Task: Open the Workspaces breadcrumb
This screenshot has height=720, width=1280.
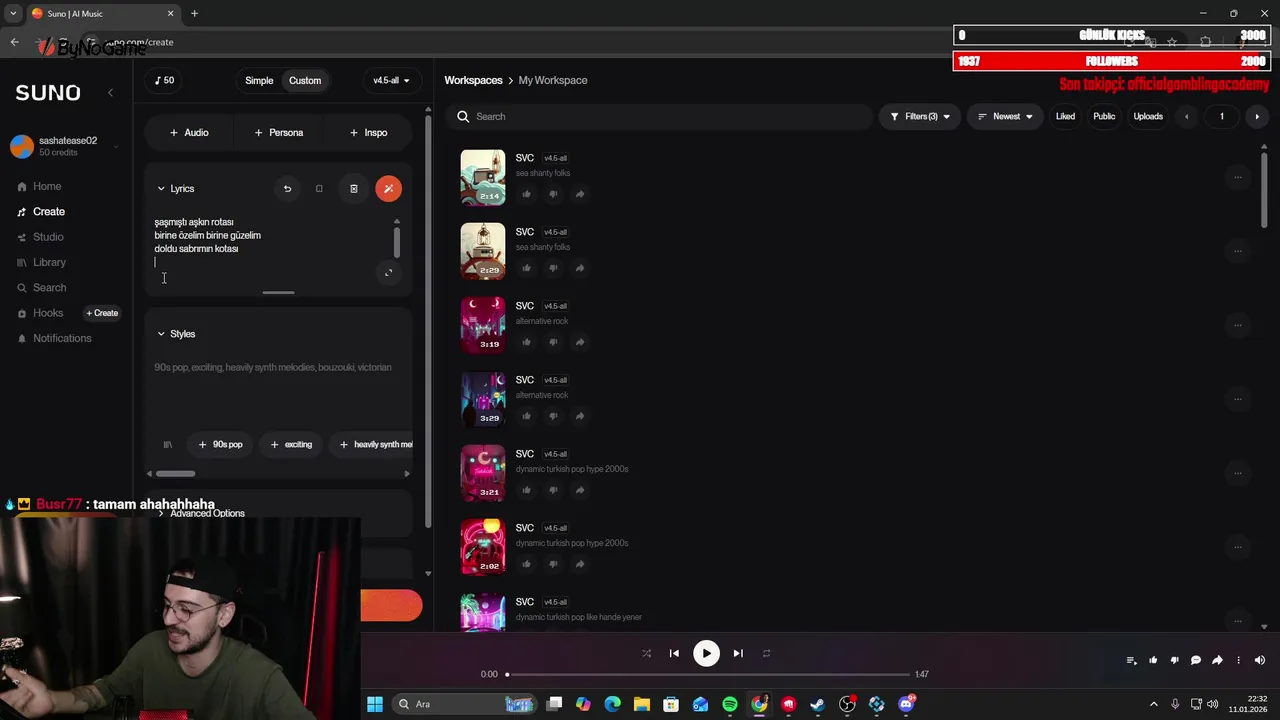Action: pyautogui.click(x=473, y=80)
